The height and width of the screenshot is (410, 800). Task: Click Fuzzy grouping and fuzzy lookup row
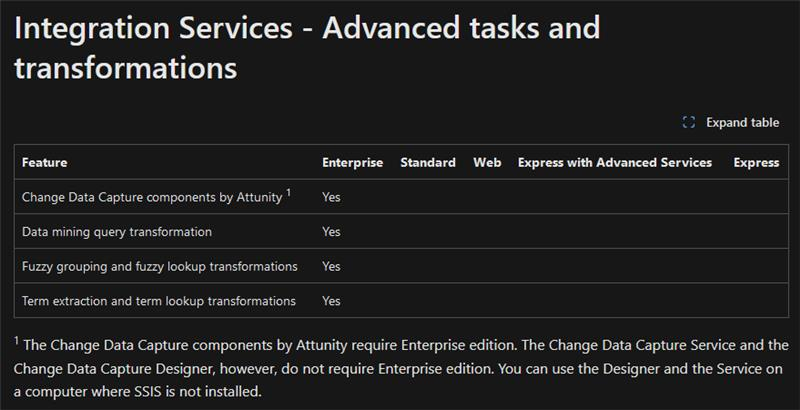(x=160, y=266)
